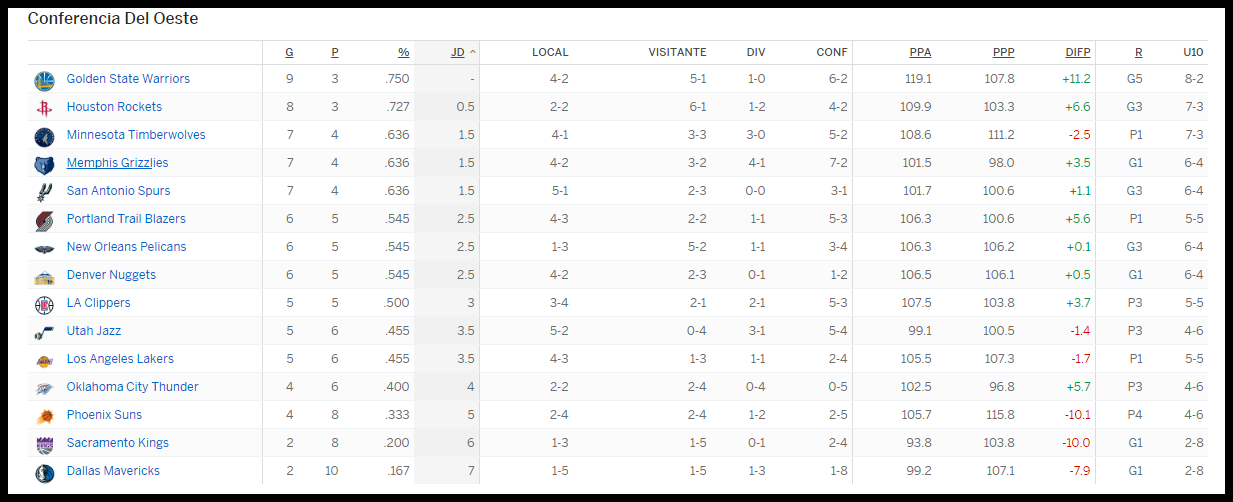Click the Dallas Mavericks logo icon
Image resolution: width=1233 pixels, height=502 pixels.
pyautogui.click(x=44, y=472)
